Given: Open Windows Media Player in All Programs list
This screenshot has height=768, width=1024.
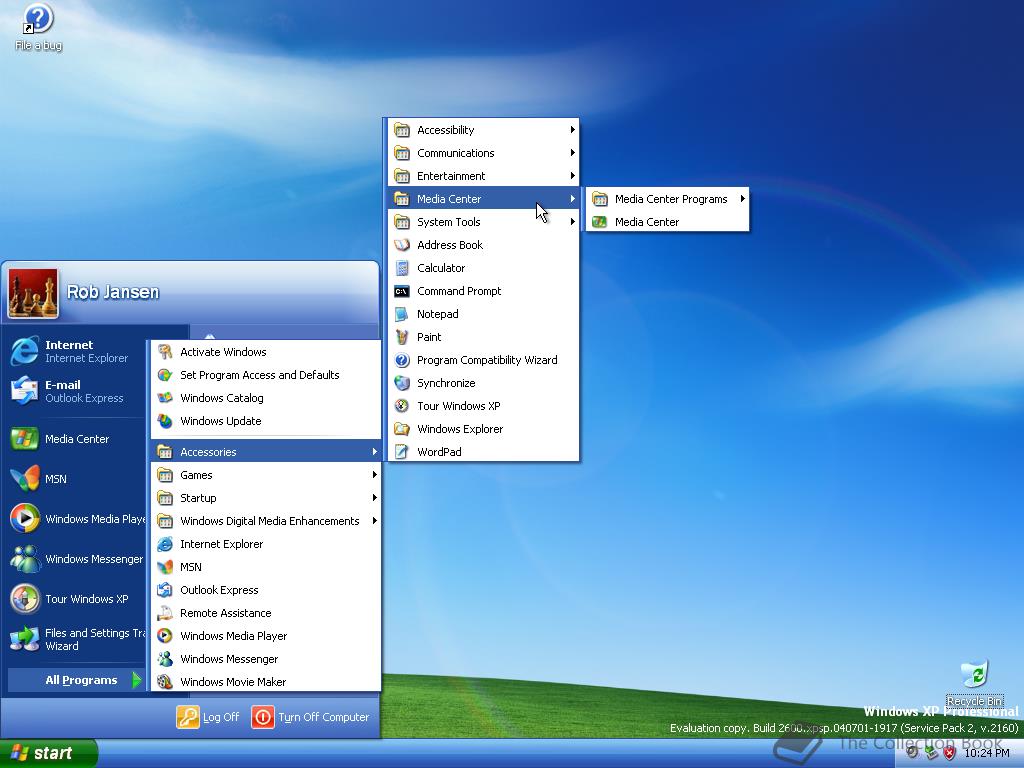Looking at the screenshot, I should pos(266,636).
